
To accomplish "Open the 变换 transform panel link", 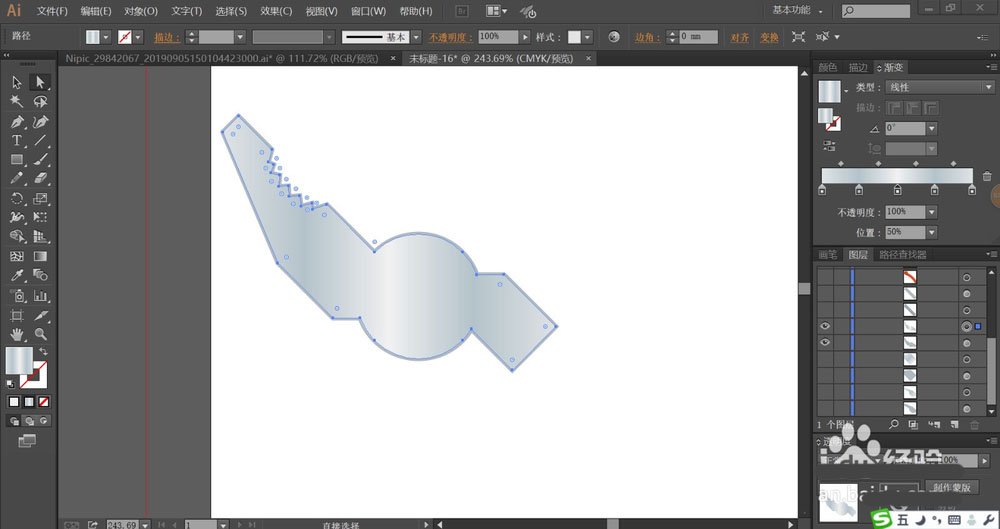I will (x=769, y=38).
